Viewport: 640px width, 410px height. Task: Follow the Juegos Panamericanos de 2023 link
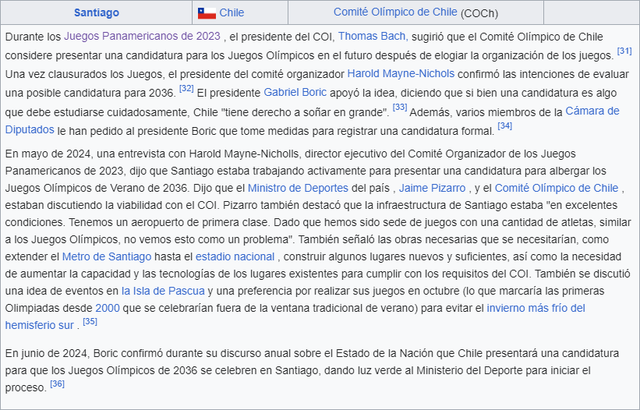click(x=142, y=36)
